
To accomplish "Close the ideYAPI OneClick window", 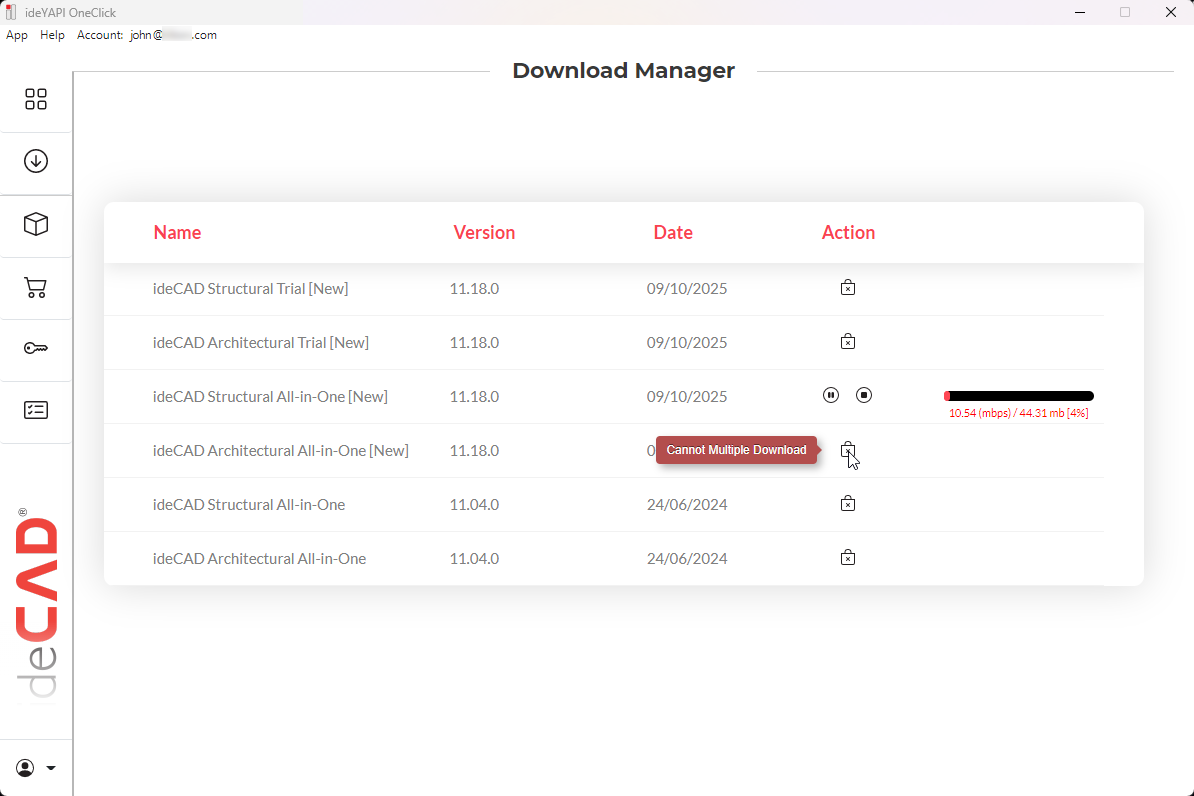I will pyautogui.click(x=1170, y=12).
